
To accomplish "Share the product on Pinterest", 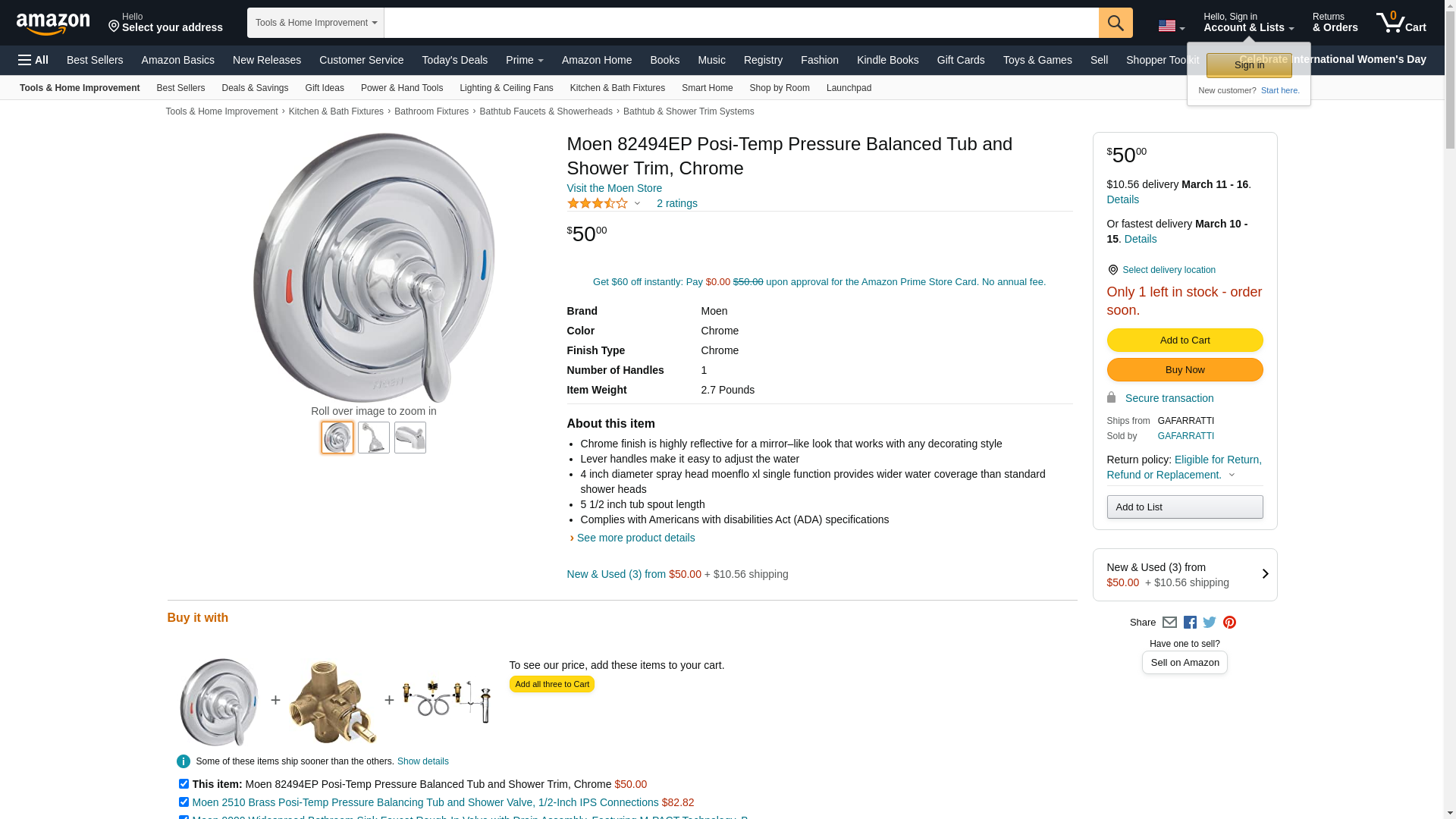I will click(1229, 623).
